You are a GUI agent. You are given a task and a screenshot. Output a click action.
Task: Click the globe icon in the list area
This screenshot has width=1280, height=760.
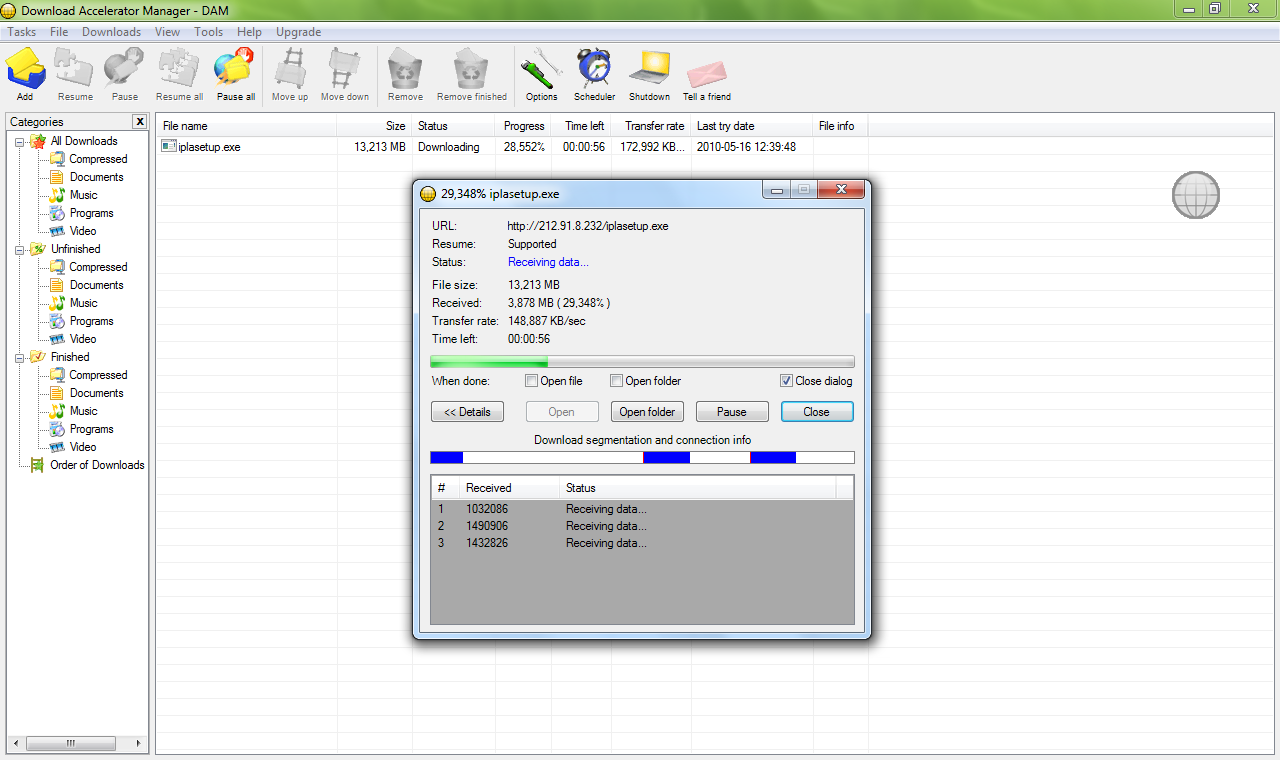click(x=1196, y=195)
